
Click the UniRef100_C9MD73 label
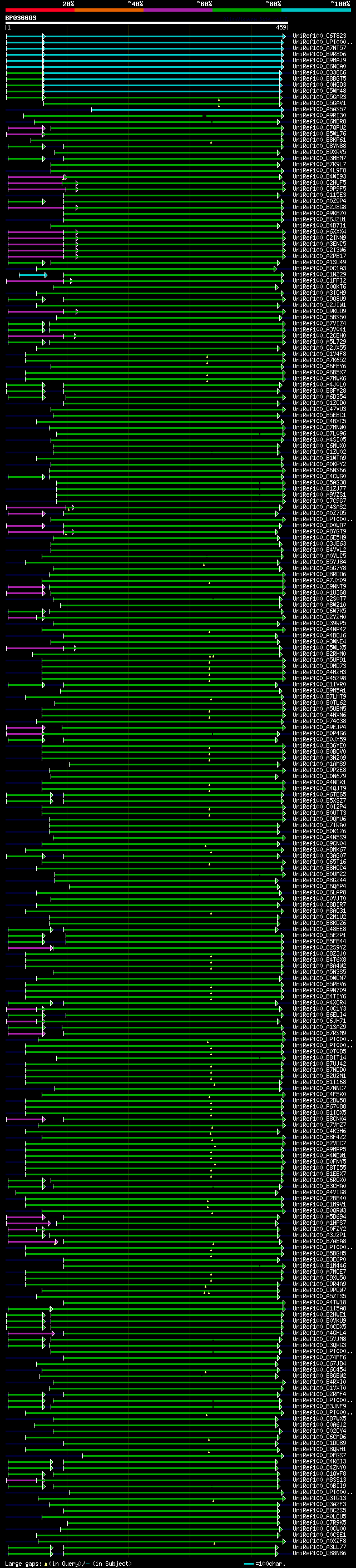click(319, 666)
